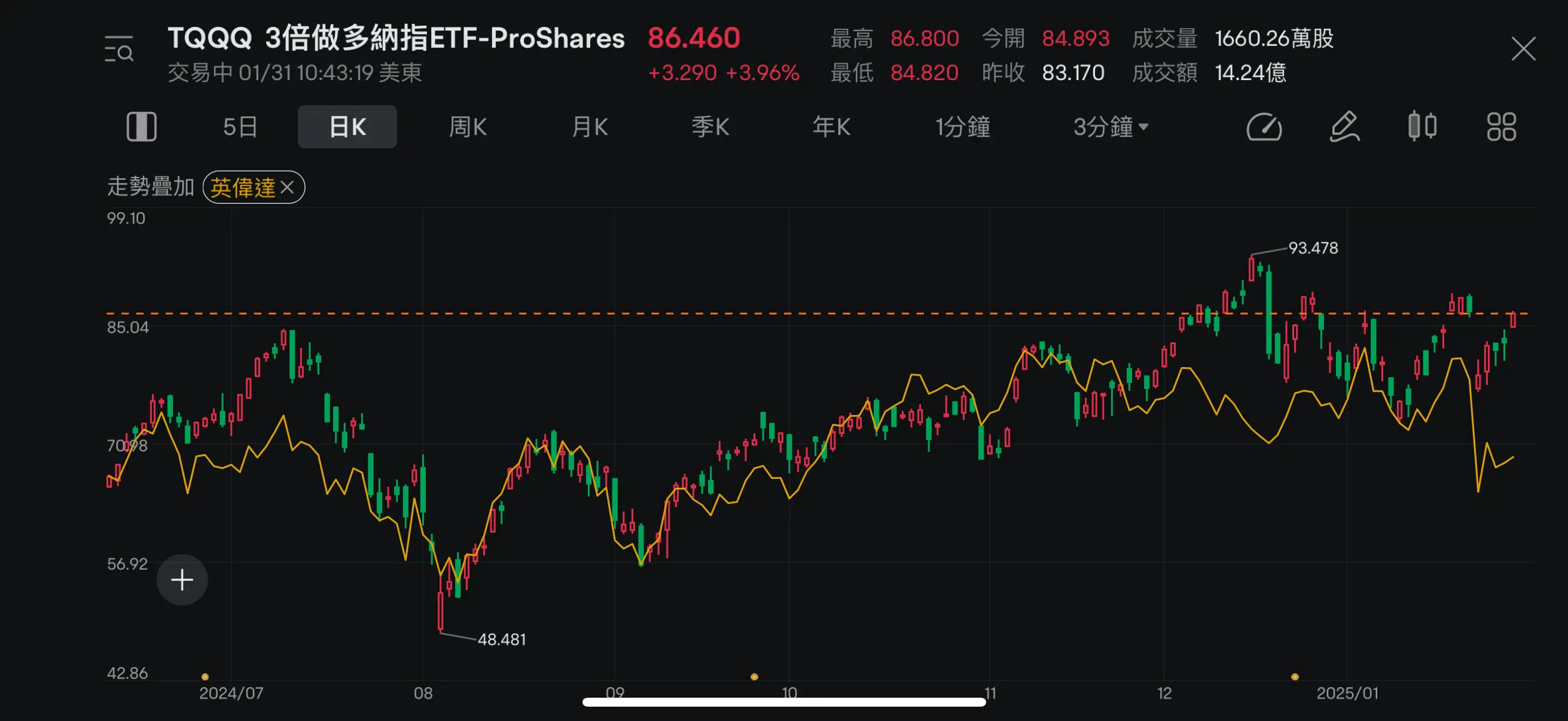The width and height of the screenshot is (1568, 721).
Task: Click the 走勢疊加 overlay label
Action: coord(151,187)
